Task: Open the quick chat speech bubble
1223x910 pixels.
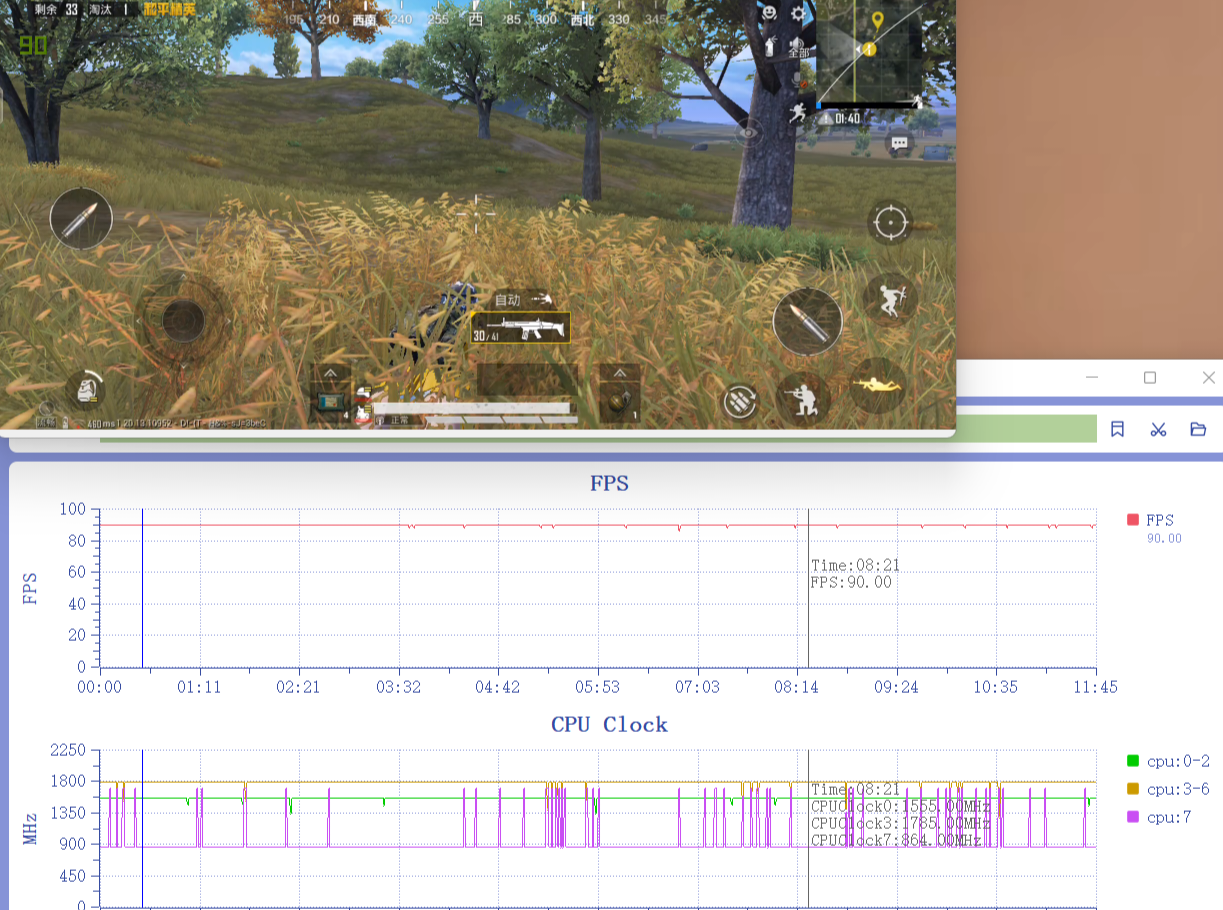Action: [x=899, y=144]
